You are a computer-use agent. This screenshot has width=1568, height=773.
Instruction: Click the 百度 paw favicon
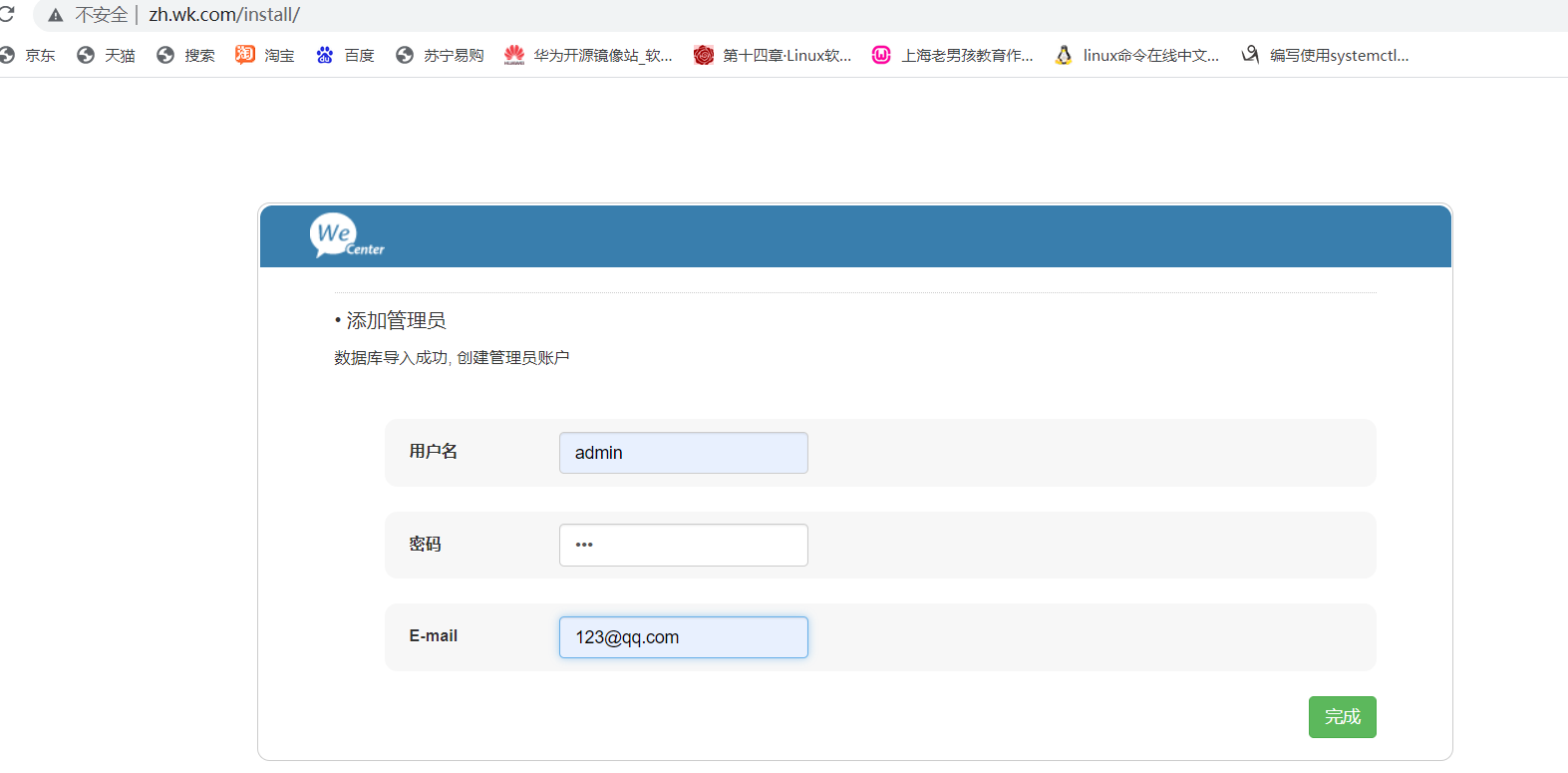325,55
